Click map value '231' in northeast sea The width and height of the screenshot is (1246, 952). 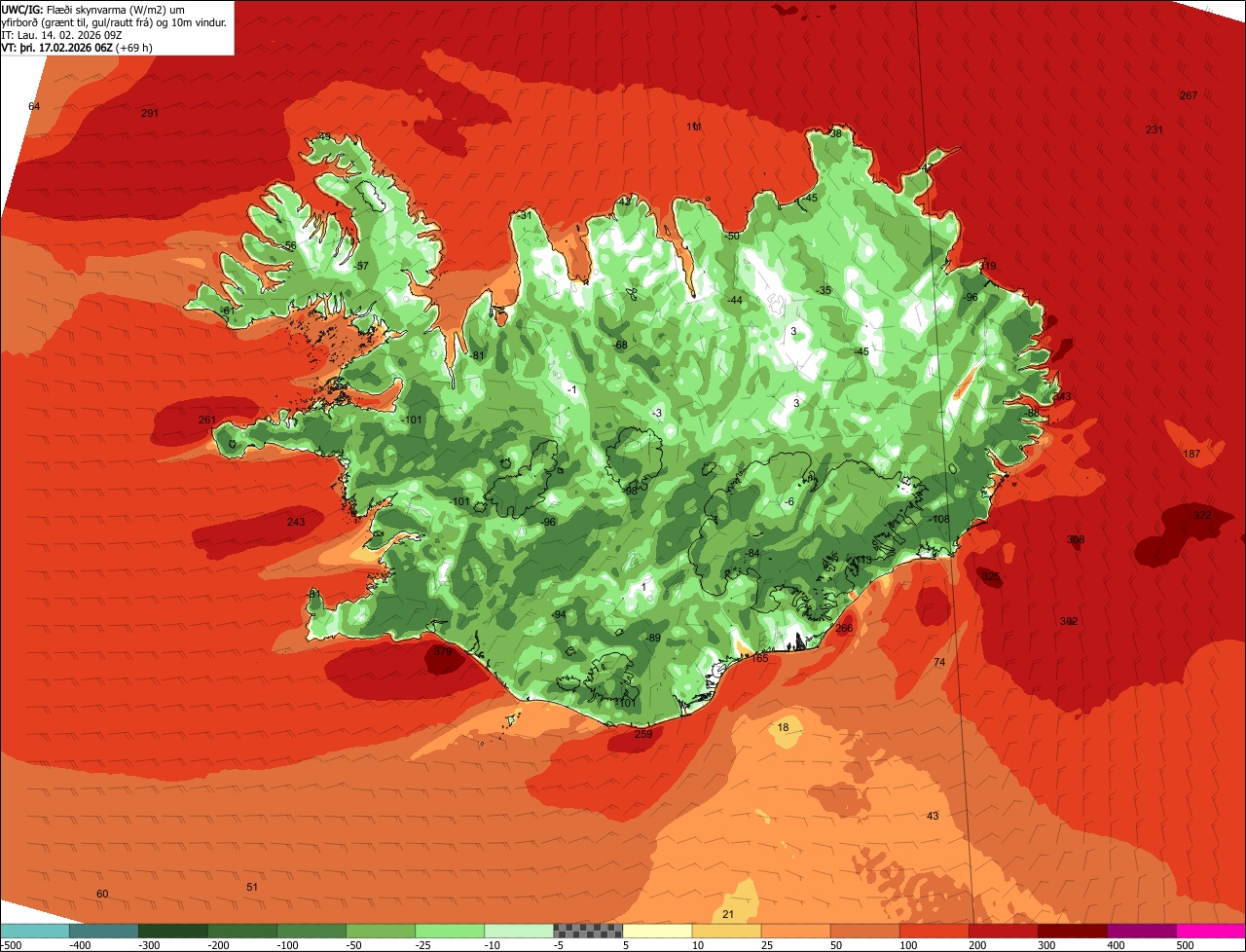pos(1154,129)
